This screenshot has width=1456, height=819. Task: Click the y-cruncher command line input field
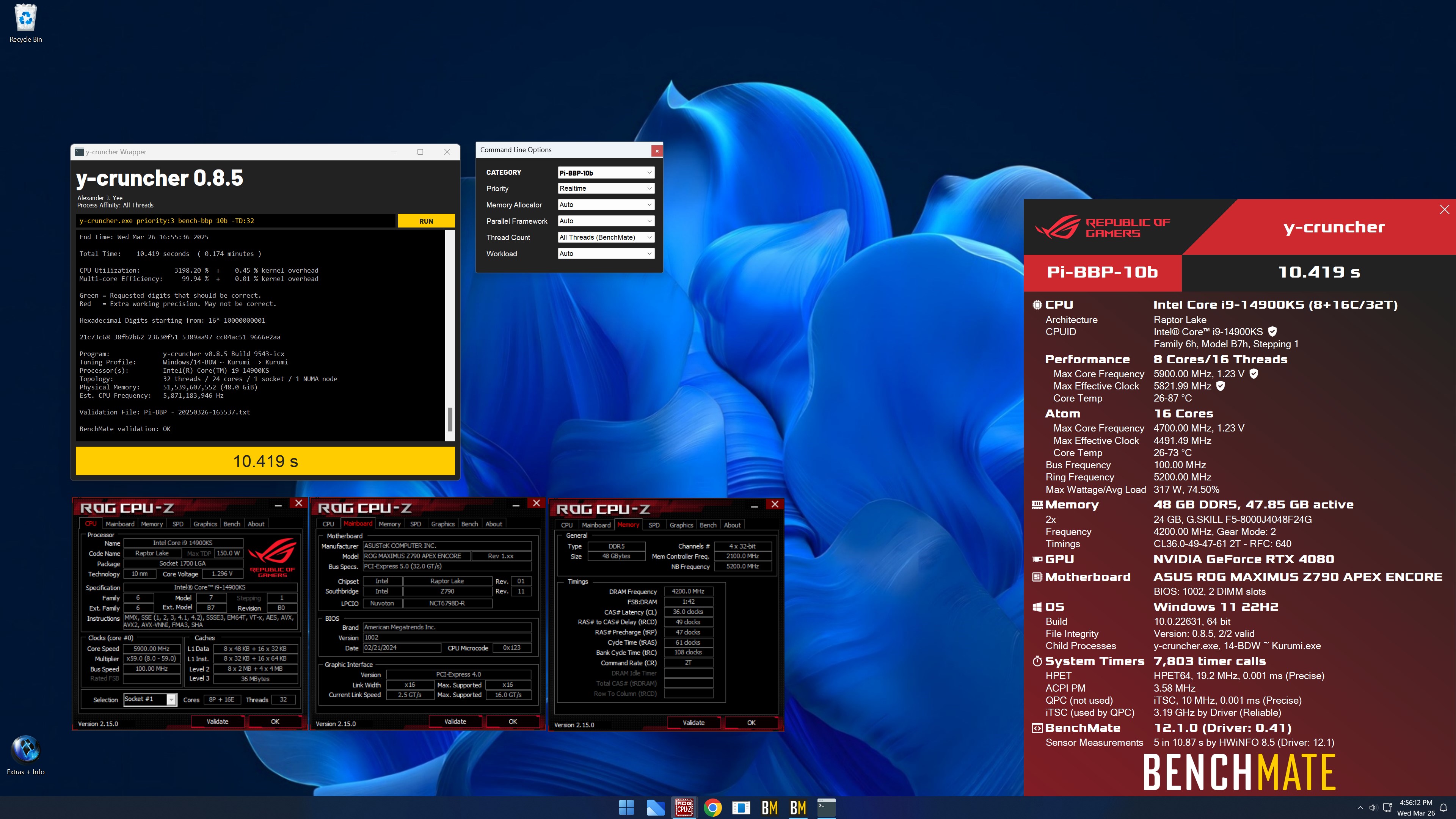click(235, 221)
